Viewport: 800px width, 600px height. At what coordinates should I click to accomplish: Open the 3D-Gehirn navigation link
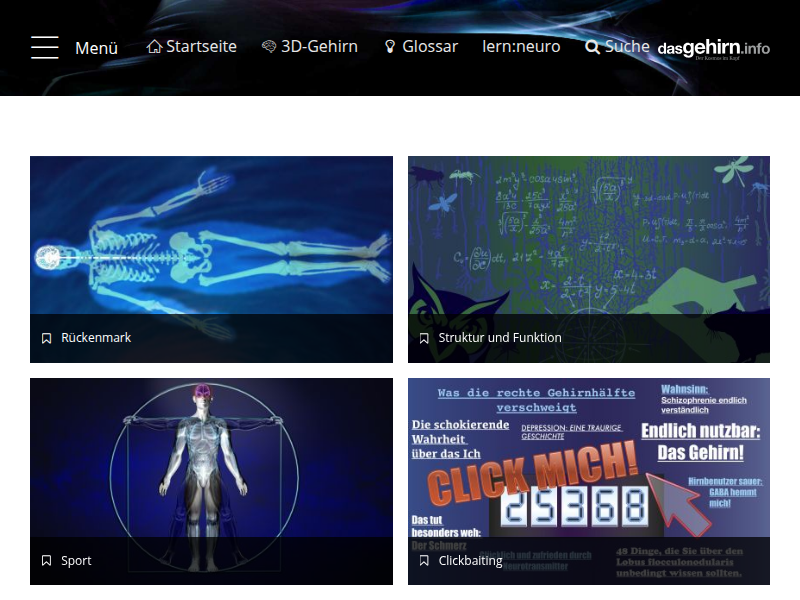tap(319, 47)
